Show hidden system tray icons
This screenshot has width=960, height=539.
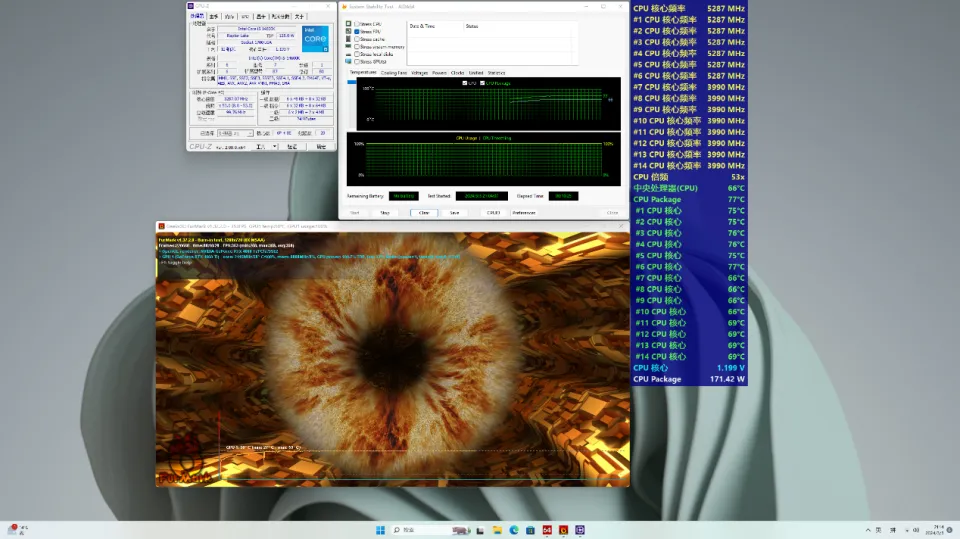[x=868, y=530]
